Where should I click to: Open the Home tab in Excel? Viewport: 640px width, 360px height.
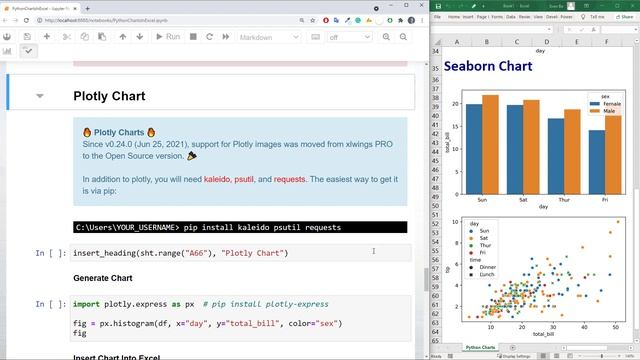(x=453, y=17)
